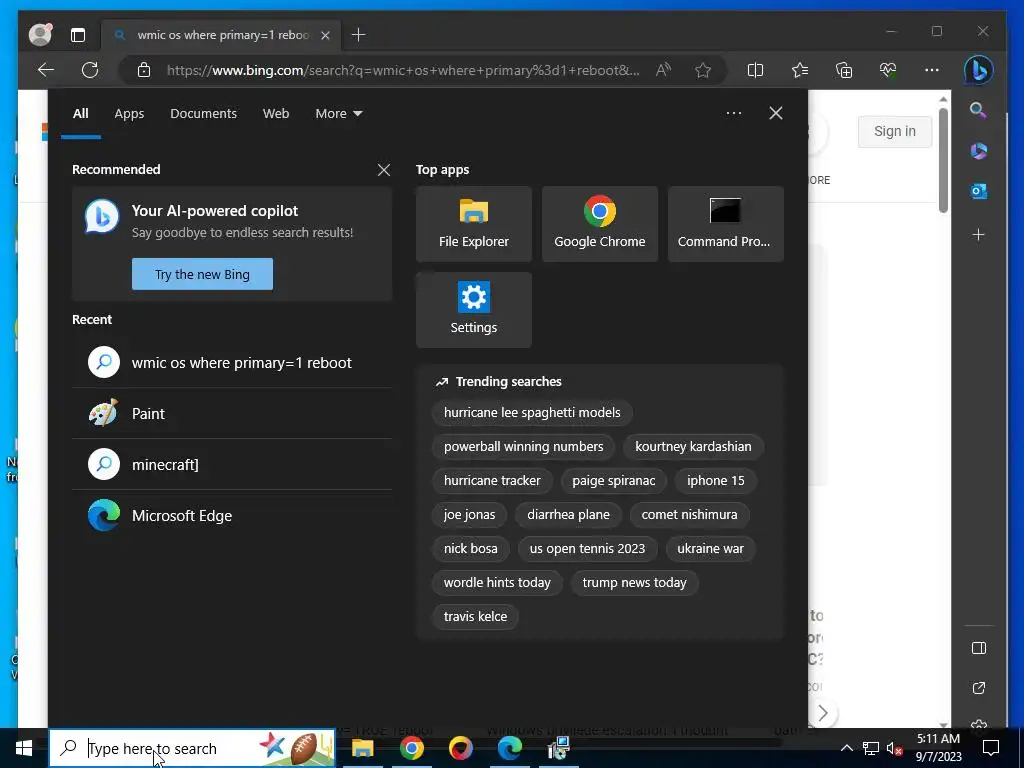1024x768 pixels.
Task: Open Bing Chat sidebar button
Action: 978,70
